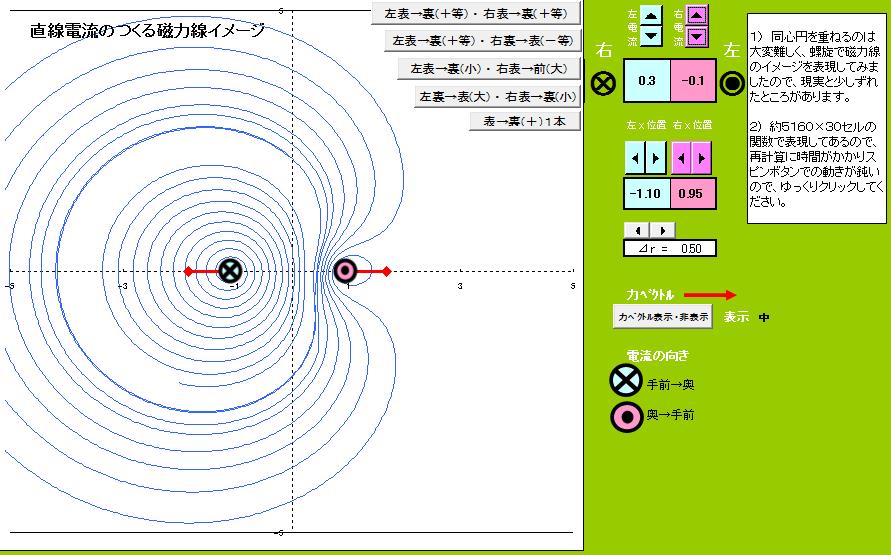Screen dimensions: 891x555
Task: Click the 左裏→表(大)・右表→裏(小) preset button
Action: tap(497, 97)
